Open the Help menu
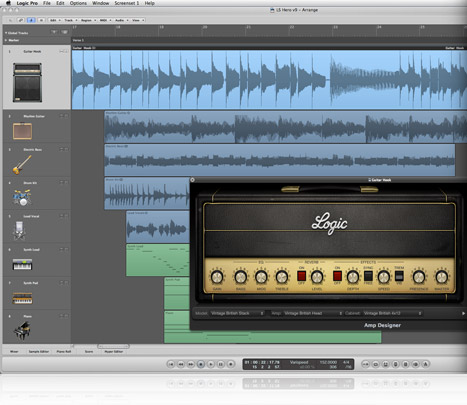 point(150,3)
